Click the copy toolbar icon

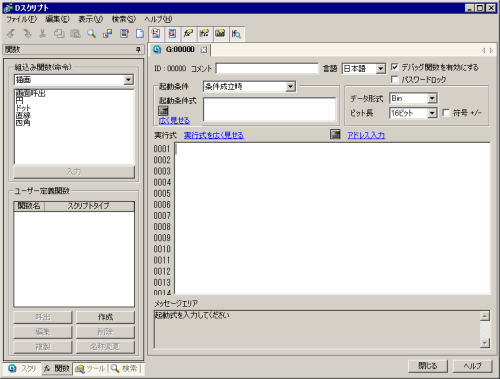point(59,33)
